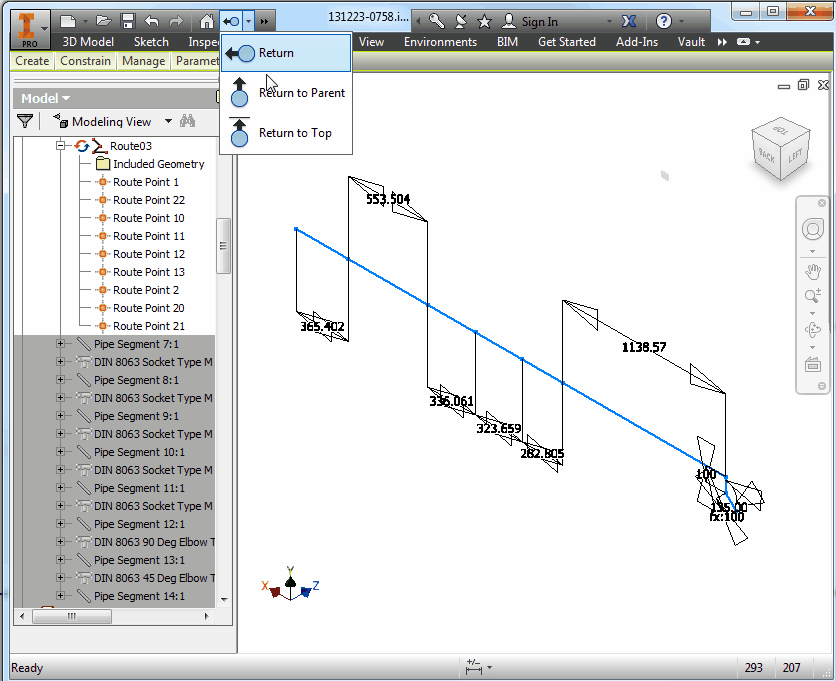Image resolution: width=836 pixels, height=681 pixels.
Task: Click the LEFT face of the ViewCube
Action: pyautogui.click(x=795, y=156)
